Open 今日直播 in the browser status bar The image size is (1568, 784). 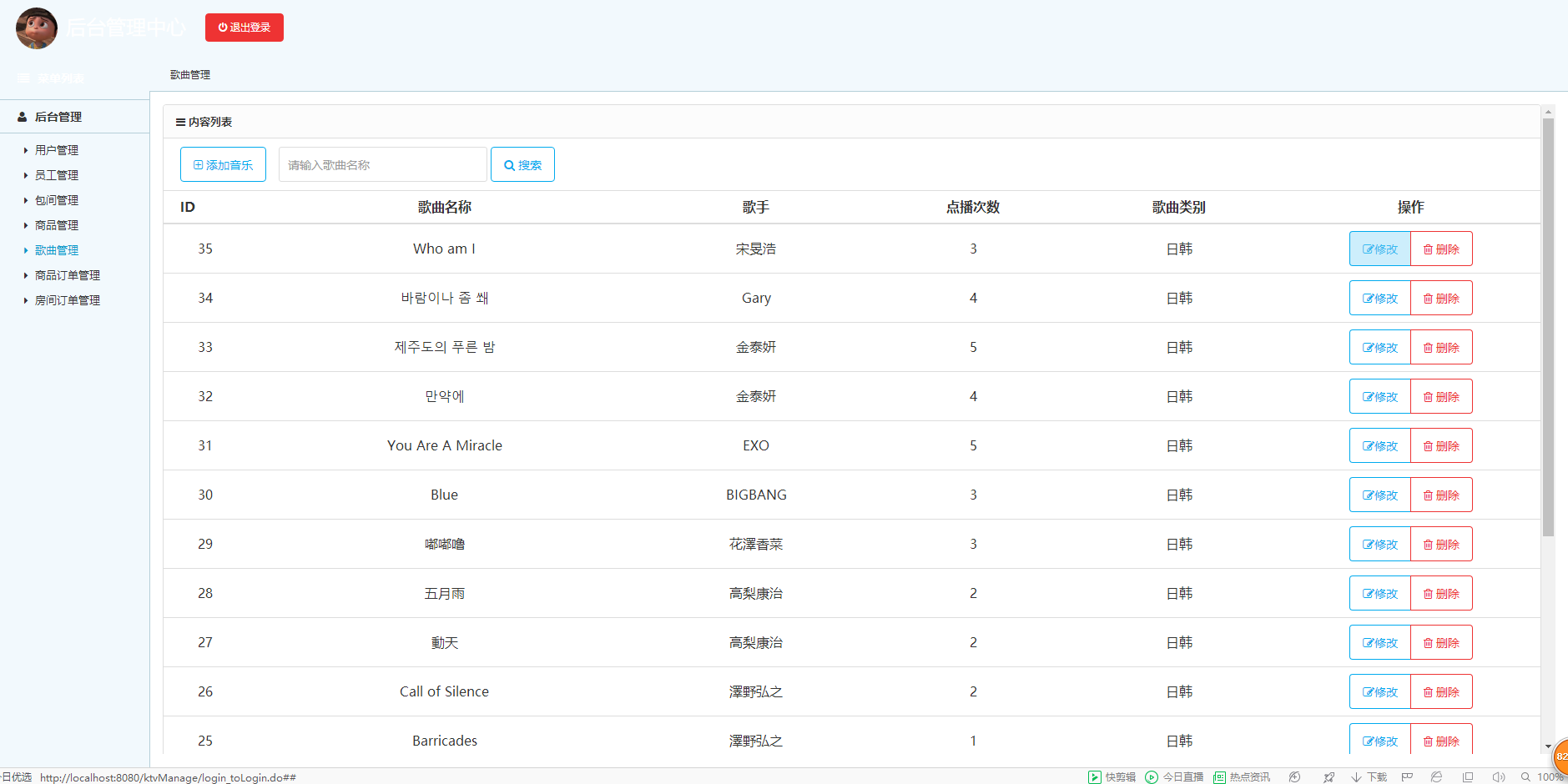tap(1174, 777)
